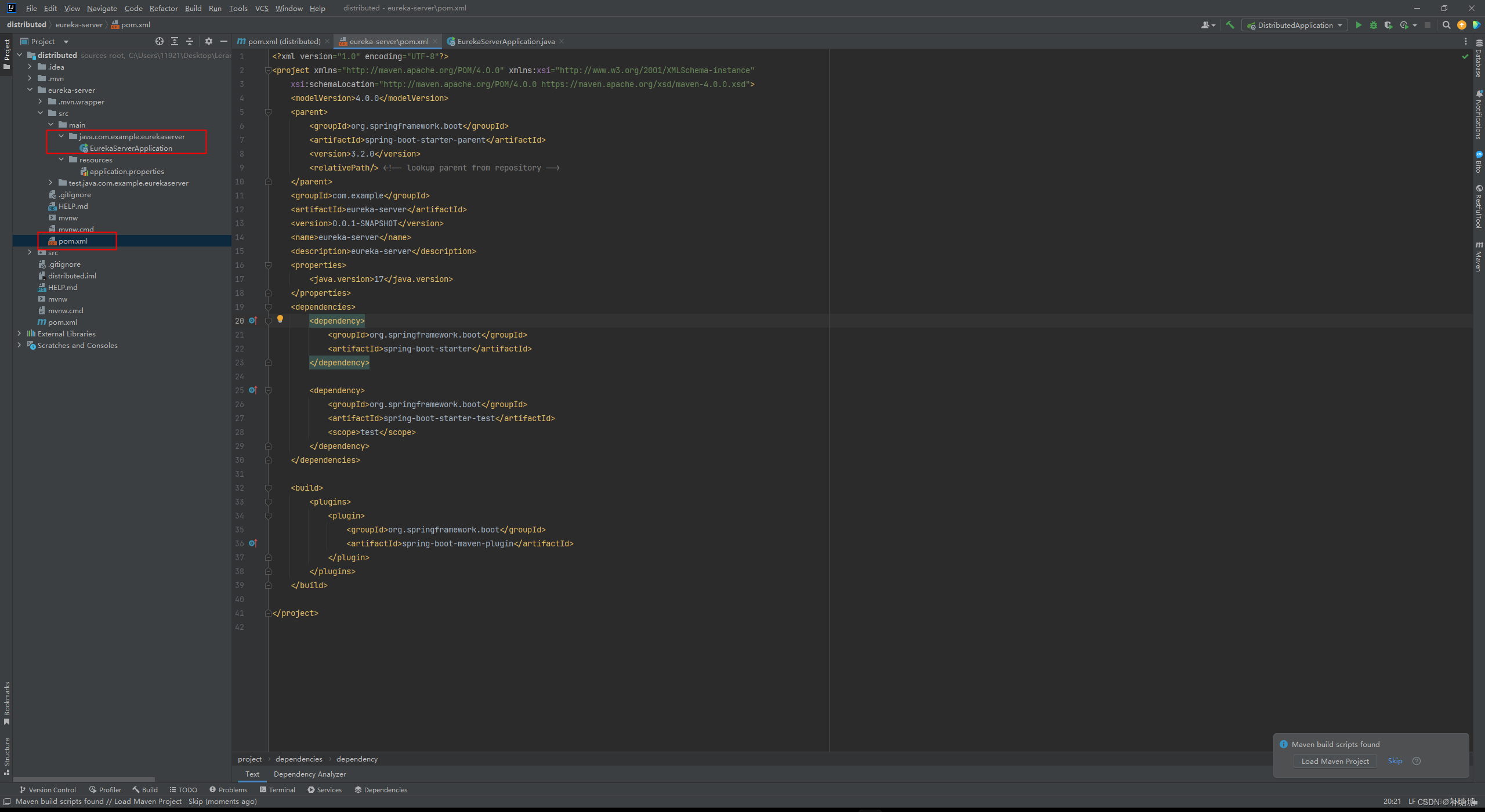The image size is (1485, 812).
Task: Expand the External Libraries node
Action: (20, 333)
